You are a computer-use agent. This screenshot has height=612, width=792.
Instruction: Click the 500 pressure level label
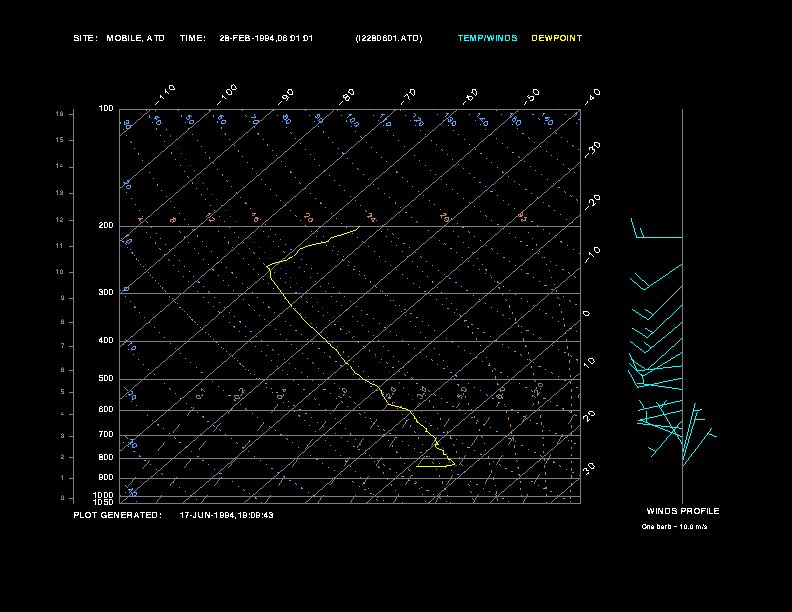click(106, 378)
